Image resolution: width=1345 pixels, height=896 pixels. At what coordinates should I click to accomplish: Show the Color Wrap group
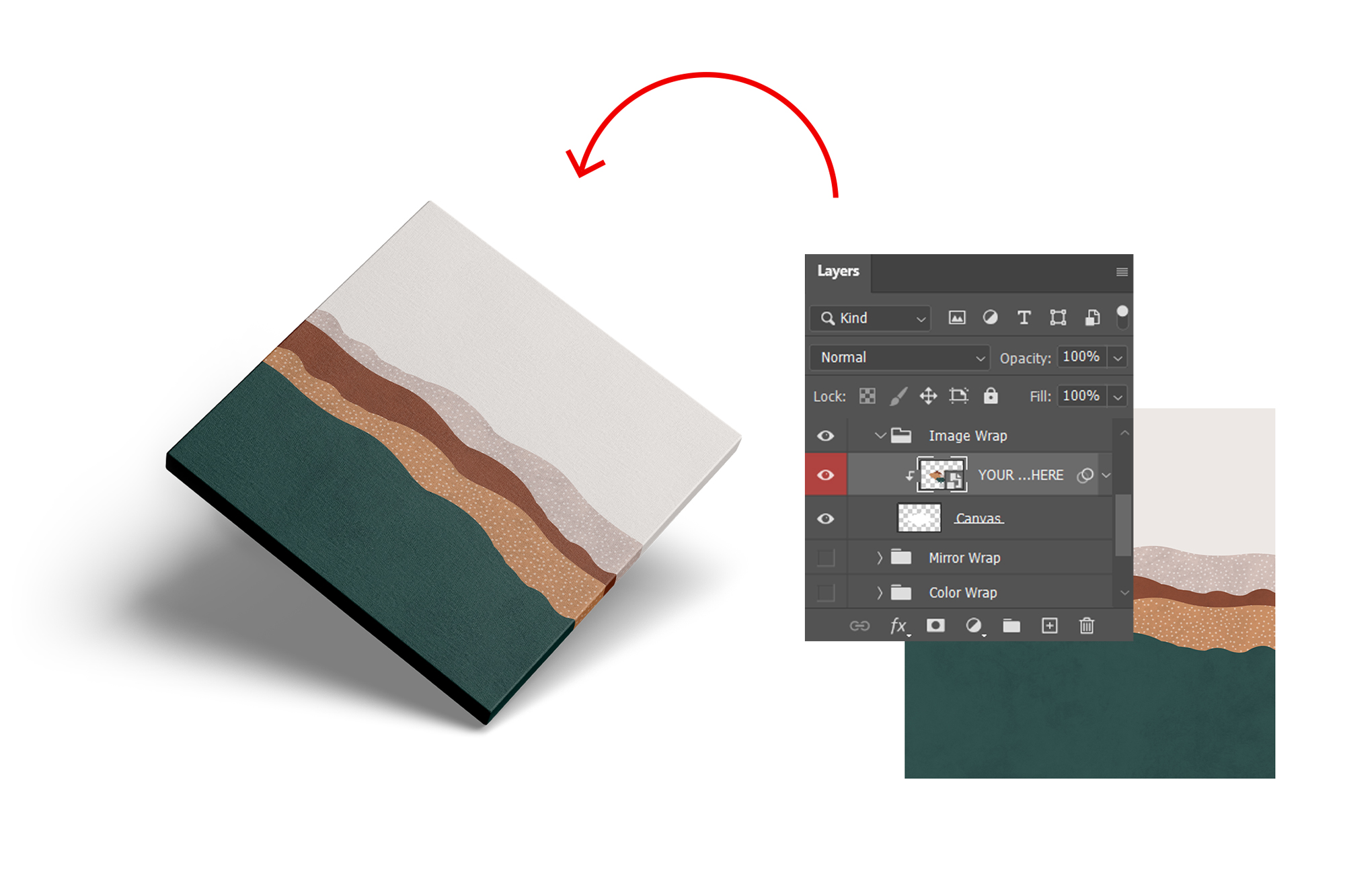coord(826,593)
